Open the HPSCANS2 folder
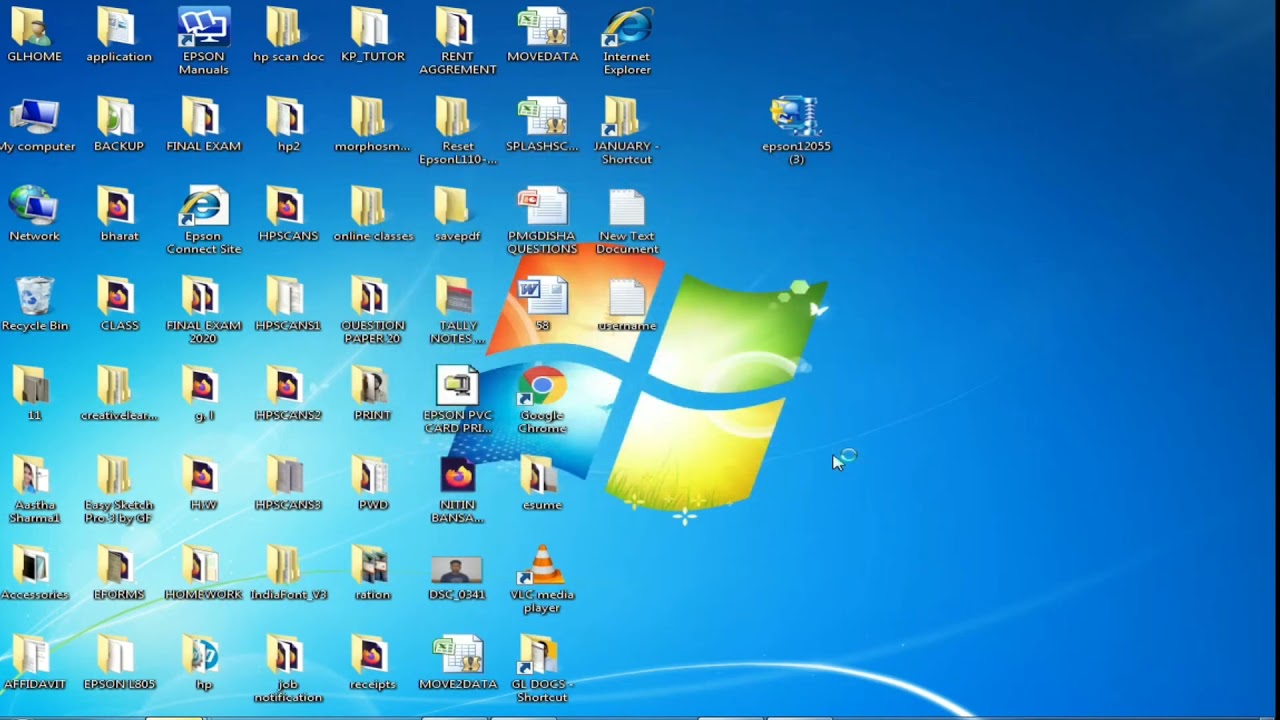 click(288, 393)
